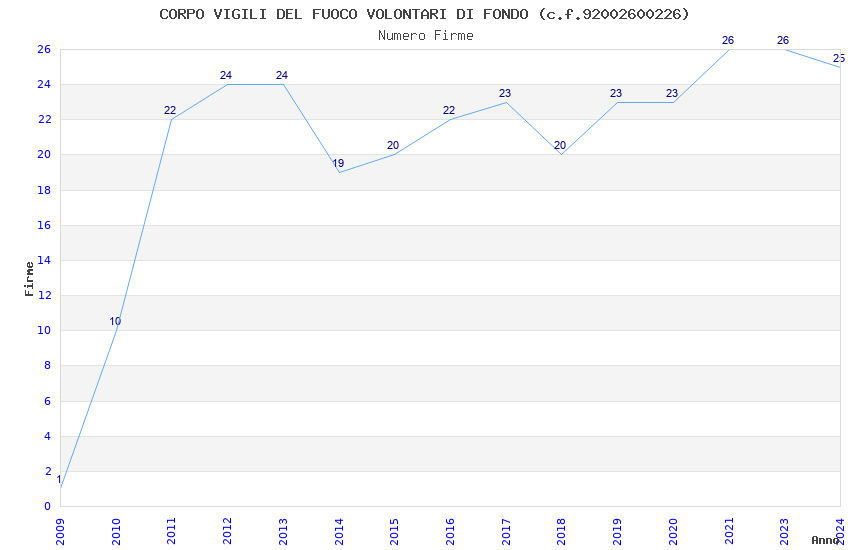Select the 'Anno' x-axis label
The width and height of the screenshot is (850, 550).
click(x=826, y=540)
